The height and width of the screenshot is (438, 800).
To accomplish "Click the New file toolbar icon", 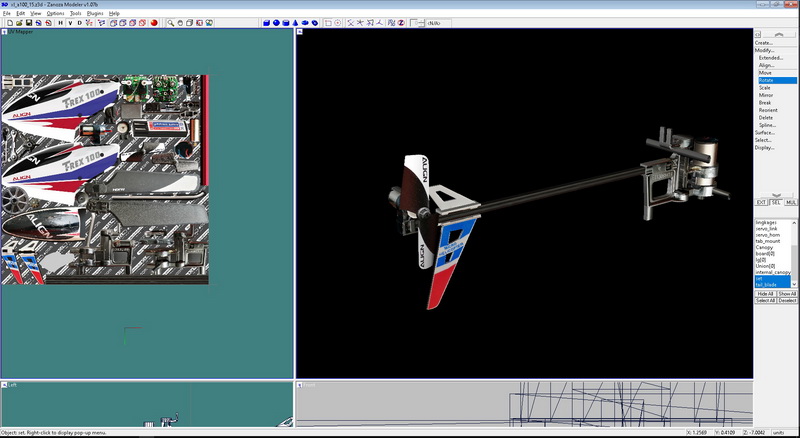I will (x=8, y=21).
